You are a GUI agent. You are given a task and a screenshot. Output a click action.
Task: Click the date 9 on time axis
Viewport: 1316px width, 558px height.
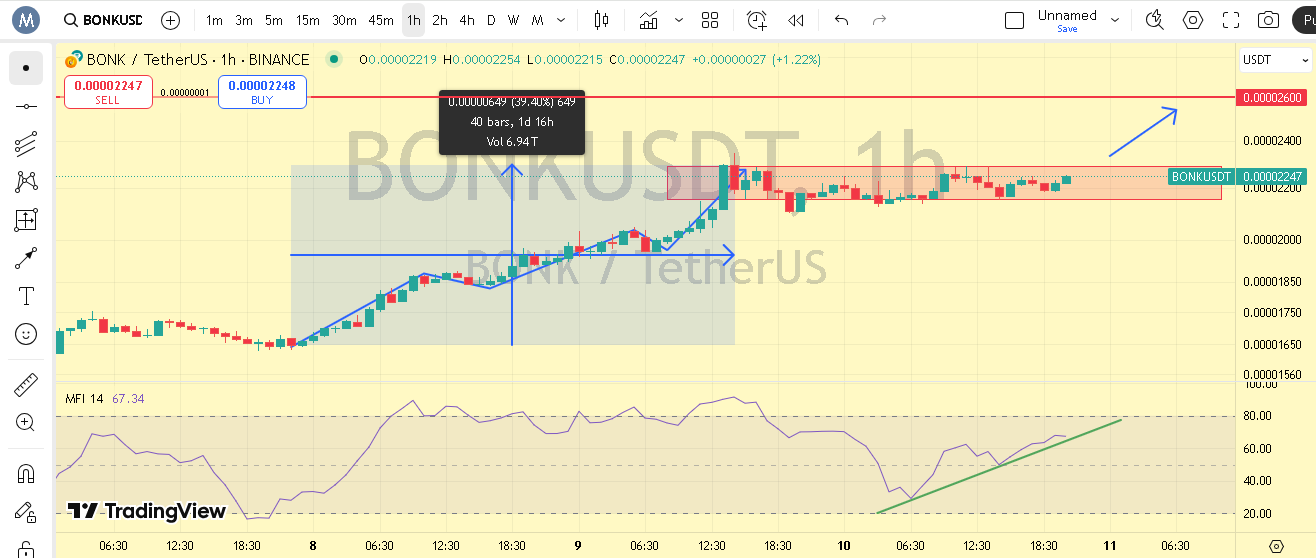click(x=578, y=546)
